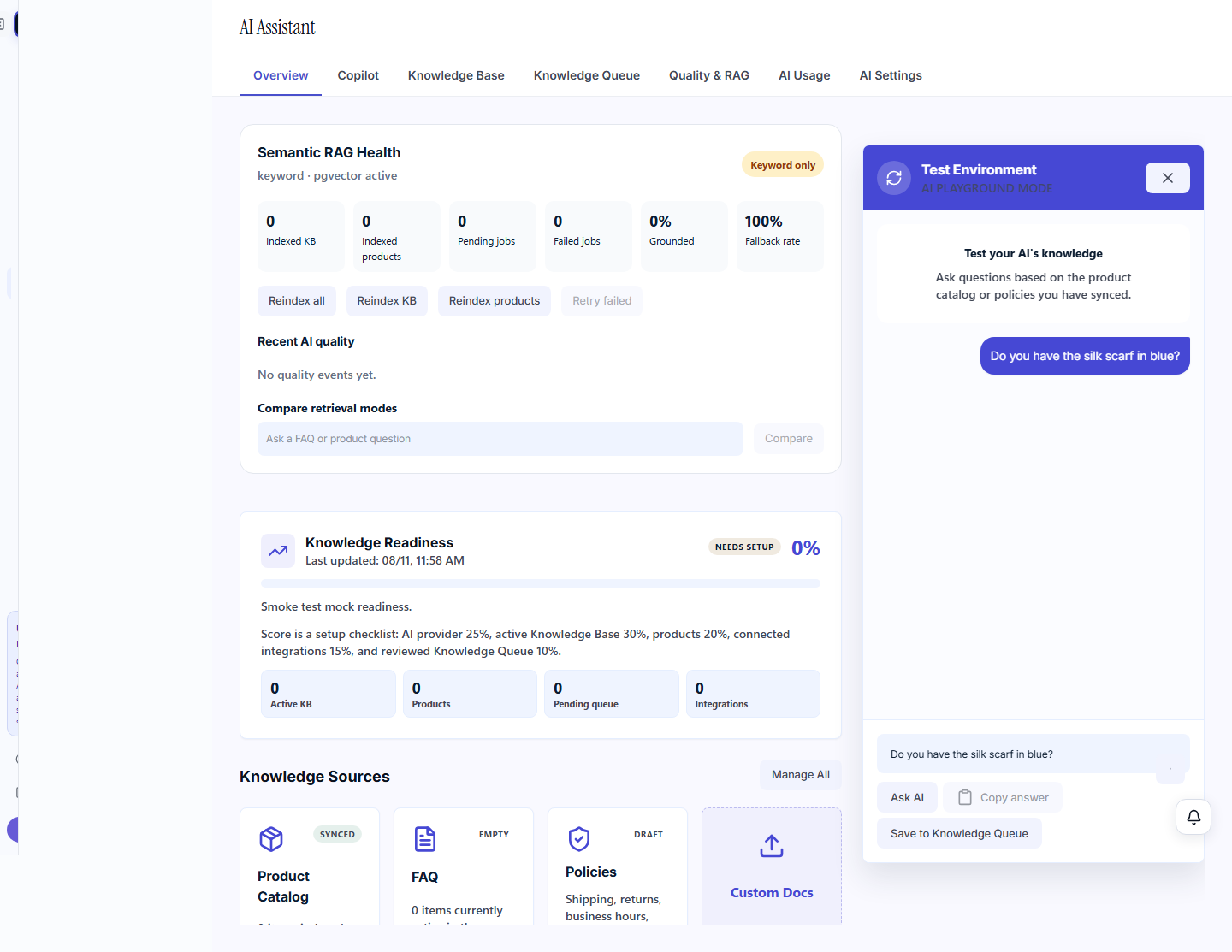Click the Active KB readiness tile

pyautogui.click(x=329, y=694)
